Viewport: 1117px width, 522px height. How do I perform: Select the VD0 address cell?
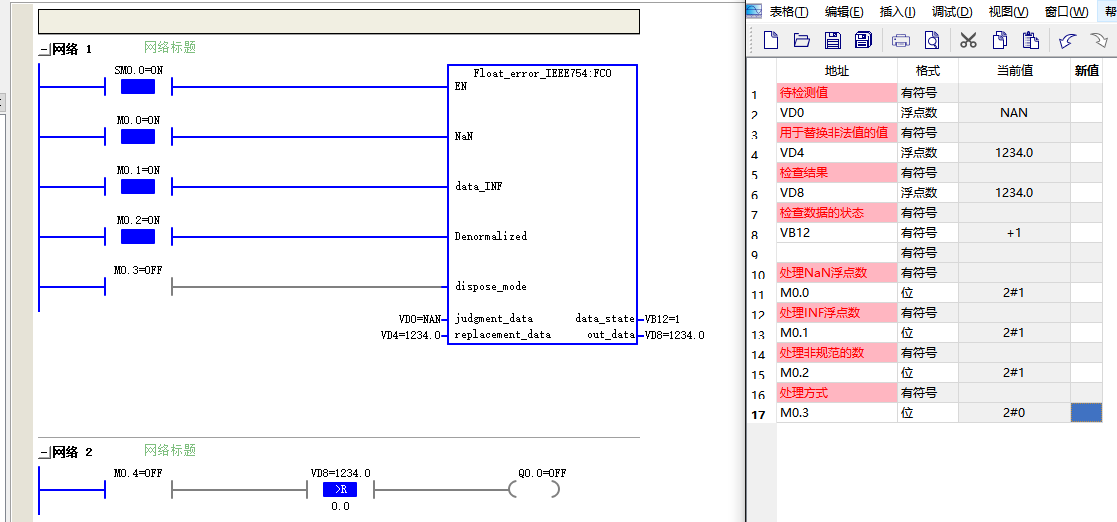[837, 113]
